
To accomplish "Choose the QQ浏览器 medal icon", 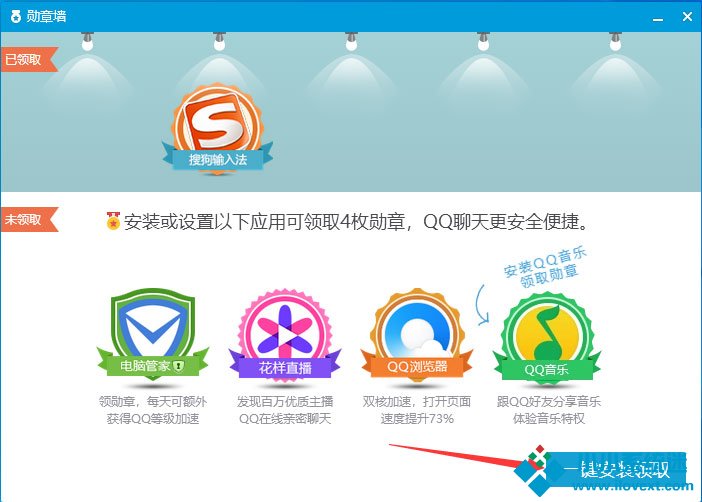I will point(417,334).
